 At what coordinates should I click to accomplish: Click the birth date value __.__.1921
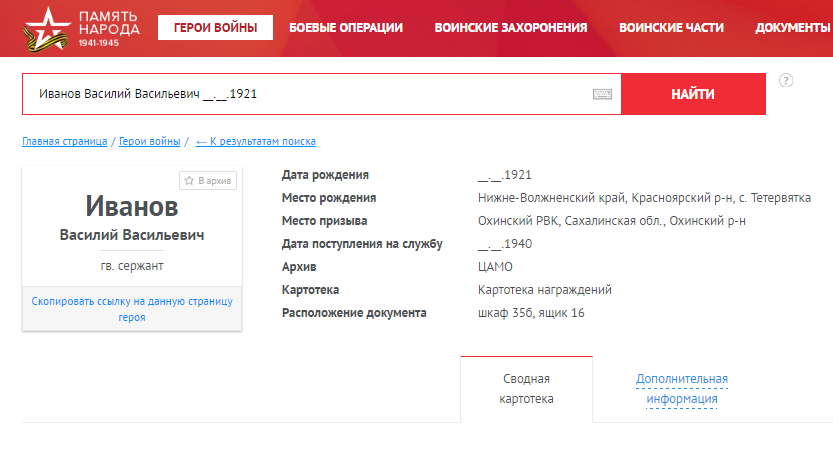click(x=505, y=175)
